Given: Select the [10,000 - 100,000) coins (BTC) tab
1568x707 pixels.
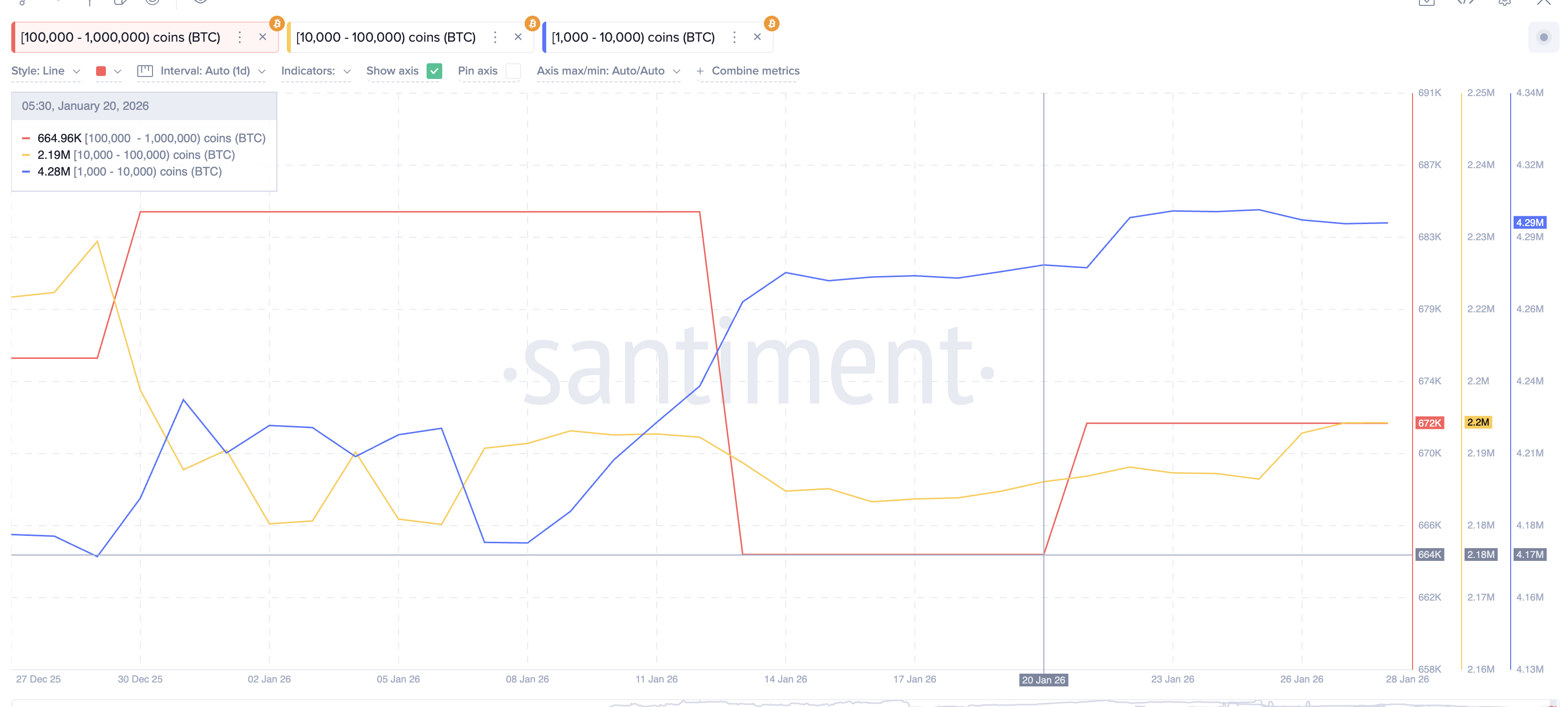Looking at the screenshot, I should click(x=385, y=37).
